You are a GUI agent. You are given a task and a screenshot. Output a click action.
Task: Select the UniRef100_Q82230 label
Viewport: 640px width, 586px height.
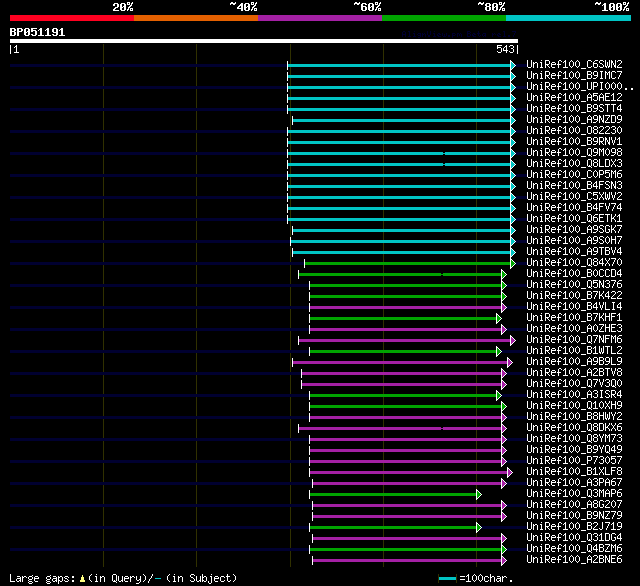[574, 131]
